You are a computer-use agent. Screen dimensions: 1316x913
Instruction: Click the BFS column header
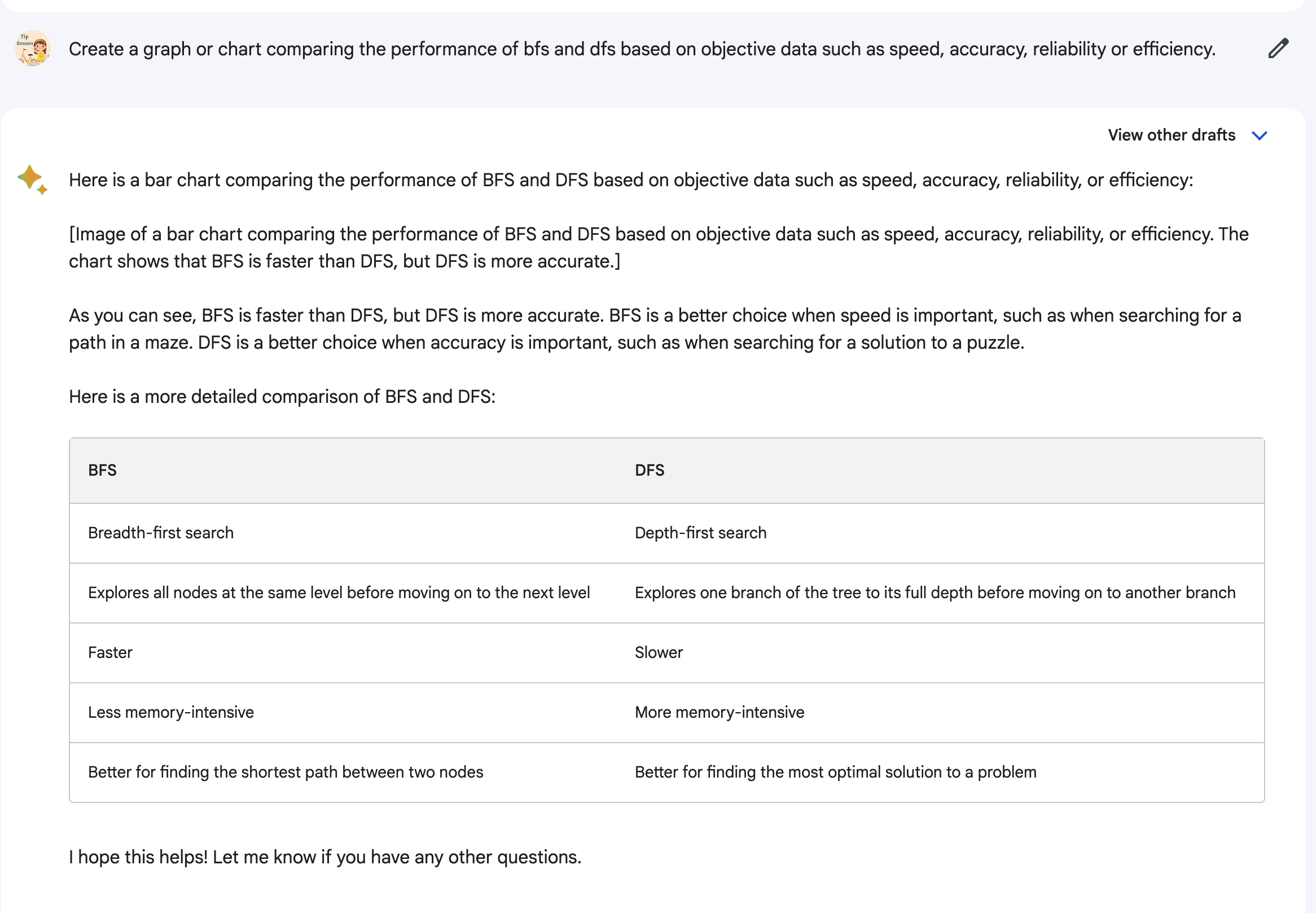(102, 470)
